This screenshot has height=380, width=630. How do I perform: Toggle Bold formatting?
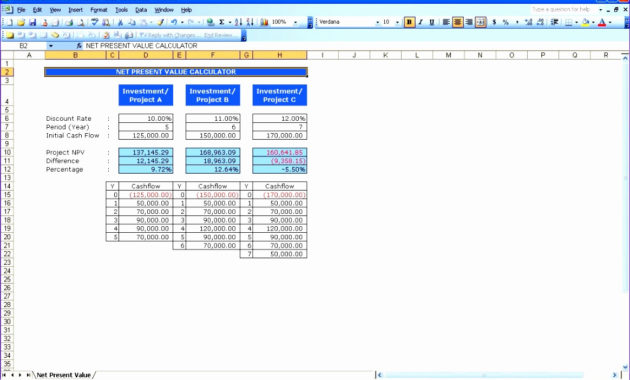pyautogui.click(x=409, y=22)
